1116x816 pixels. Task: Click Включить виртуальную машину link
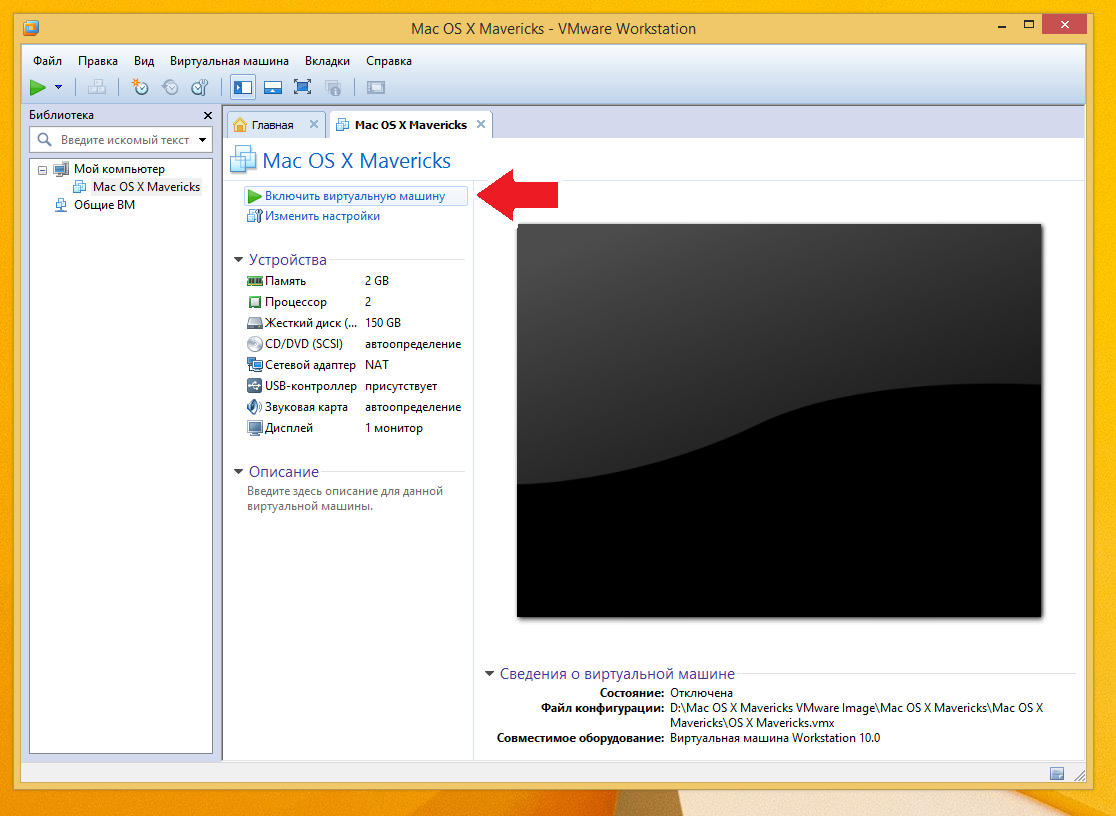[355, 196]
